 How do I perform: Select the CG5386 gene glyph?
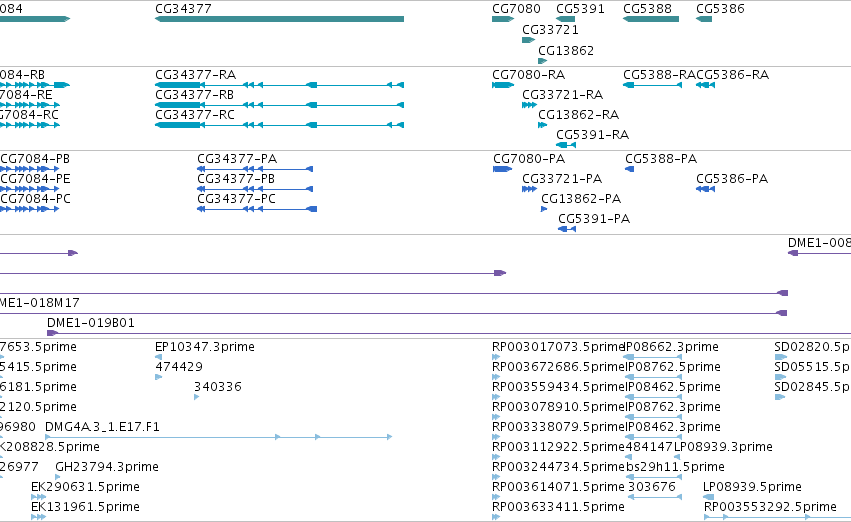704,19
